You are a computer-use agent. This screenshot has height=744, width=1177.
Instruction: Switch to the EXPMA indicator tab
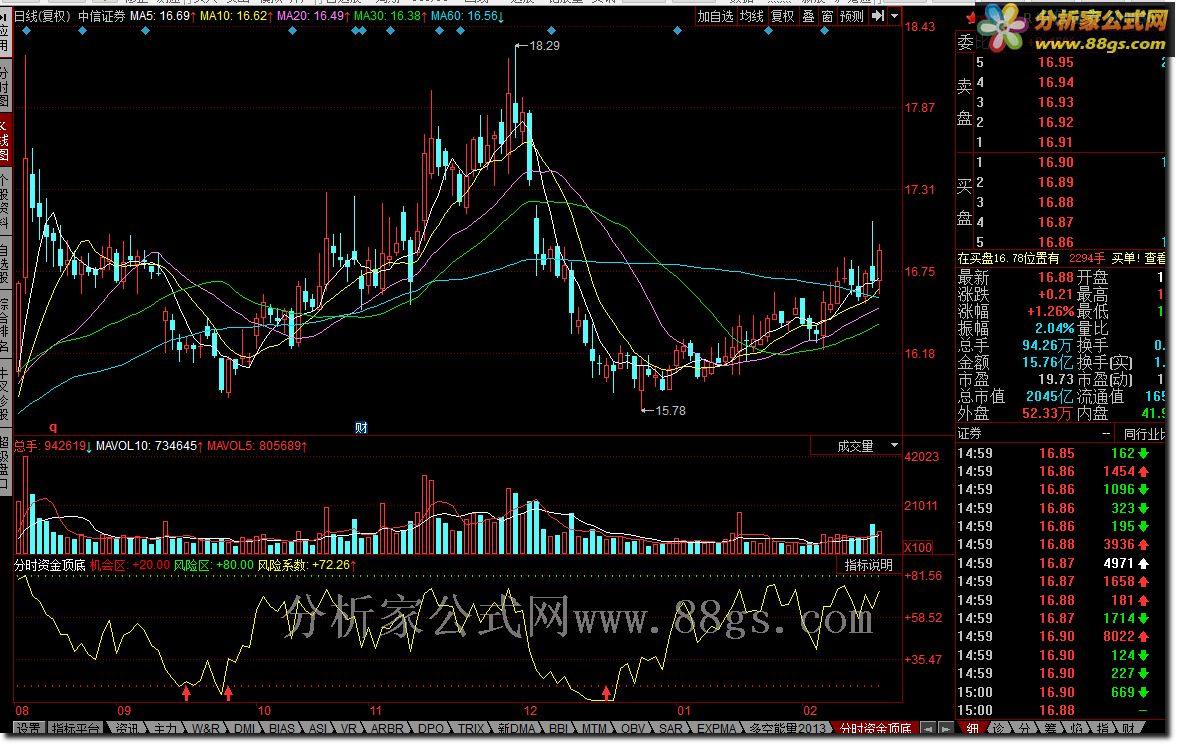[x=717, y=729]
